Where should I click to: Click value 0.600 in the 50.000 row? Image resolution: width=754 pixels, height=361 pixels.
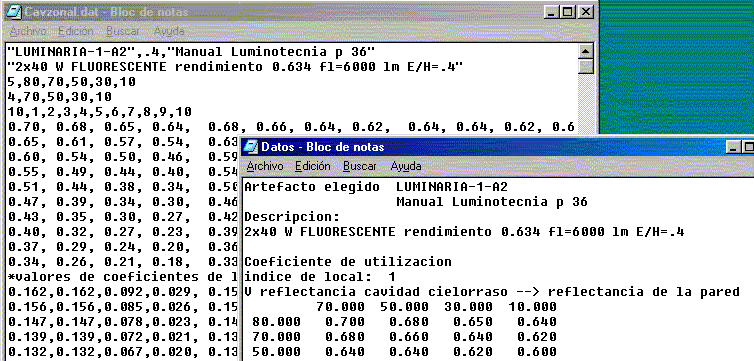click(x=537, y=352)
